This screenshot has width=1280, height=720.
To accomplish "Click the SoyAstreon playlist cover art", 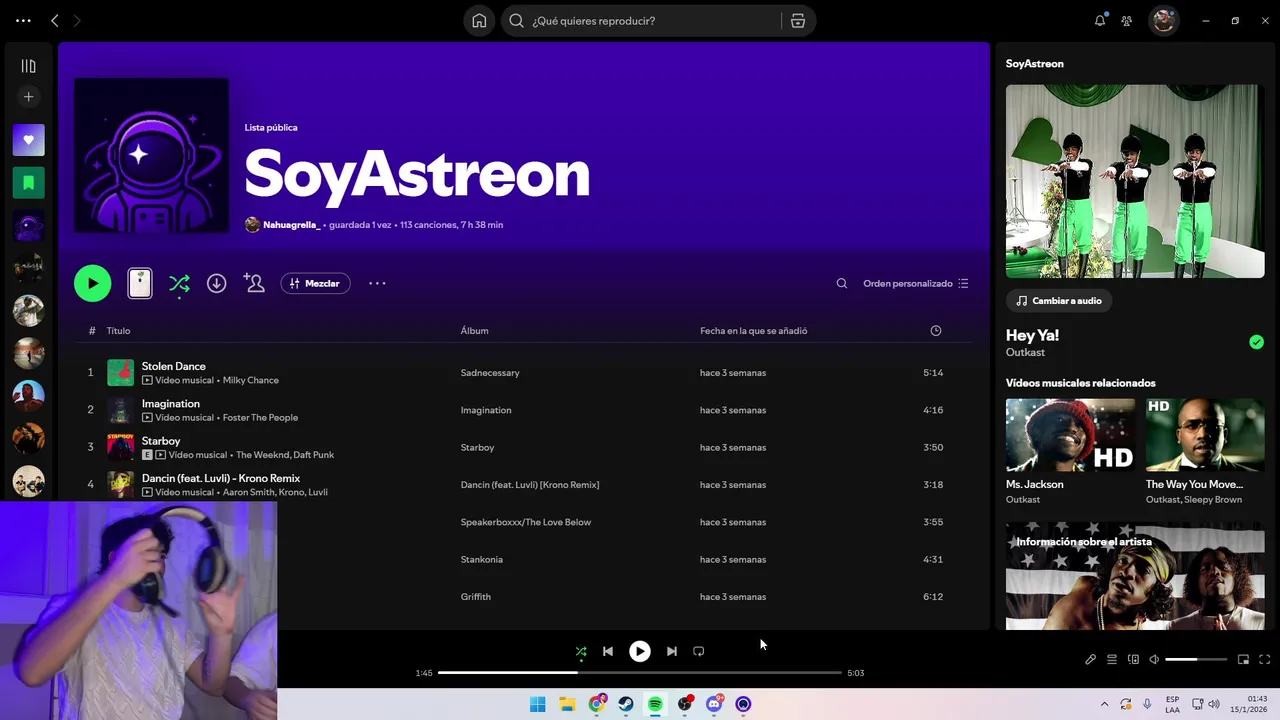I will coord(151,156).
